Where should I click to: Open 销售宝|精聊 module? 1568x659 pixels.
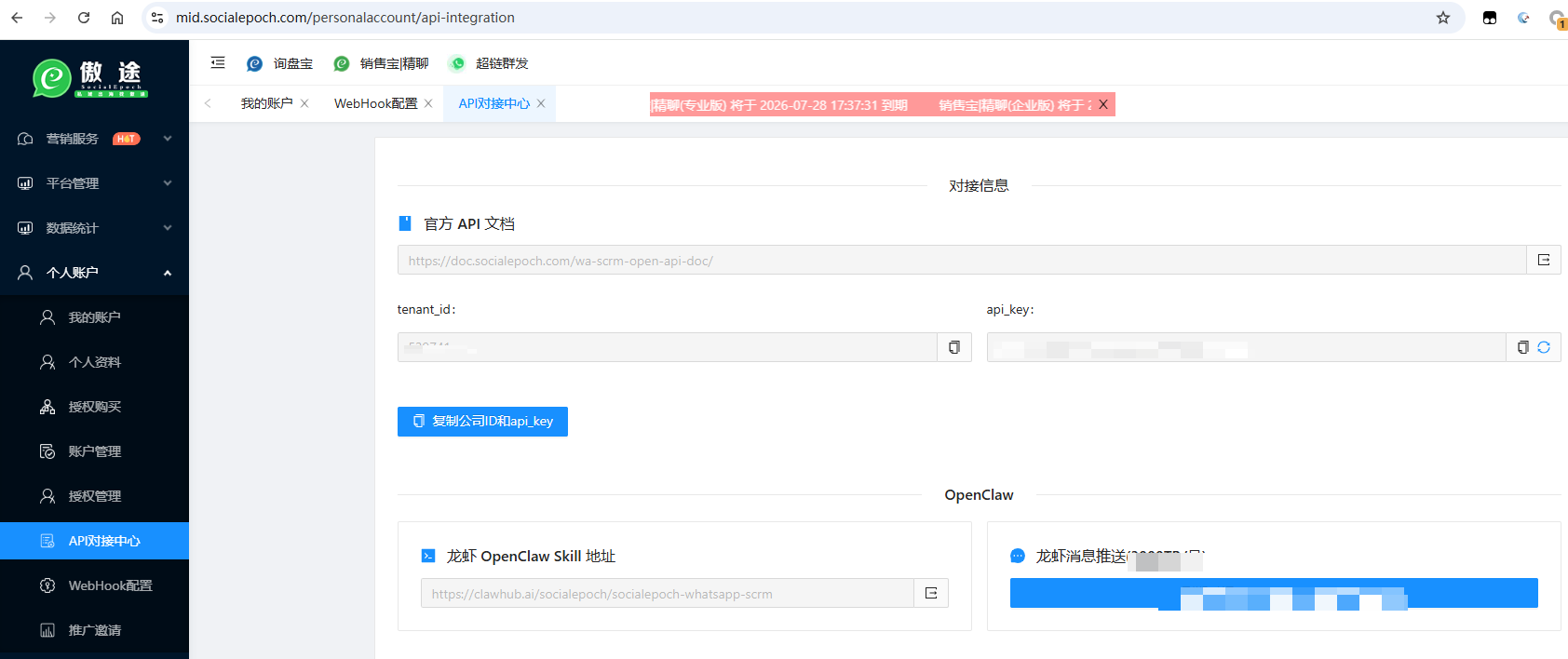tap(381, 63)
